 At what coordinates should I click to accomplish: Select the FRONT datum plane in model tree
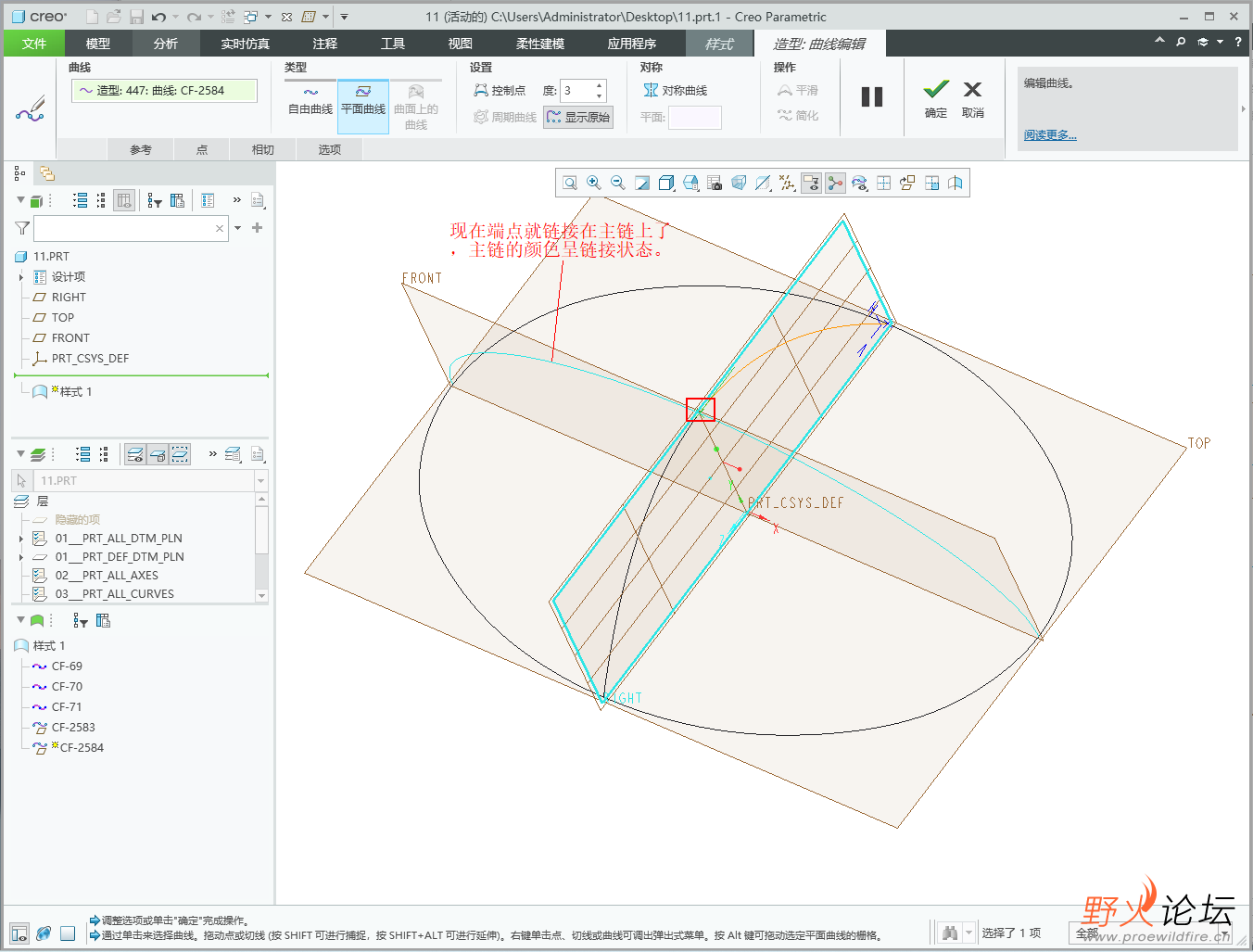[x=70, y=338]
